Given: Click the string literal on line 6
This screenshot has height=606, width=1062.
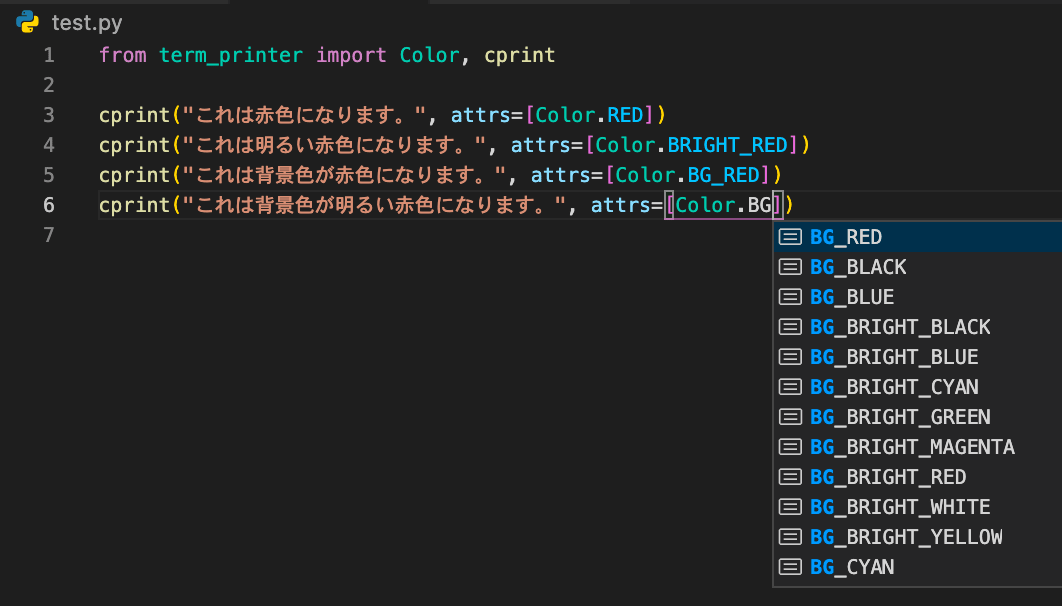Looking at the screenshot, I should pyautogui.click(x=375, y=205).
